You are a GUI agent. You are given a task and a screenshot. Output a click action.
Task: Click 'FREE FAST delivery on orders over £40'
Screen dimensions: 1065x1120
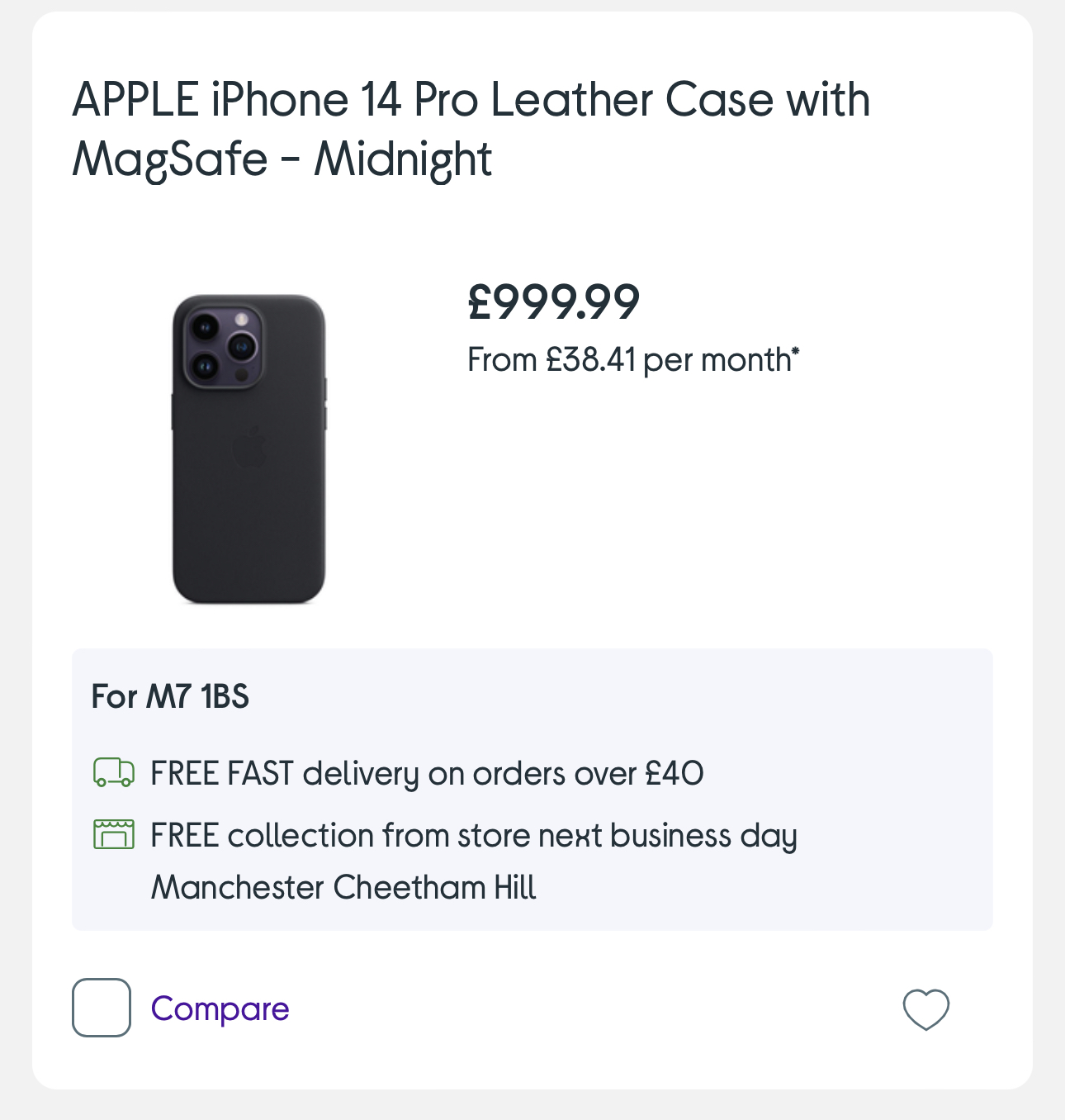[x=427, y=774]
